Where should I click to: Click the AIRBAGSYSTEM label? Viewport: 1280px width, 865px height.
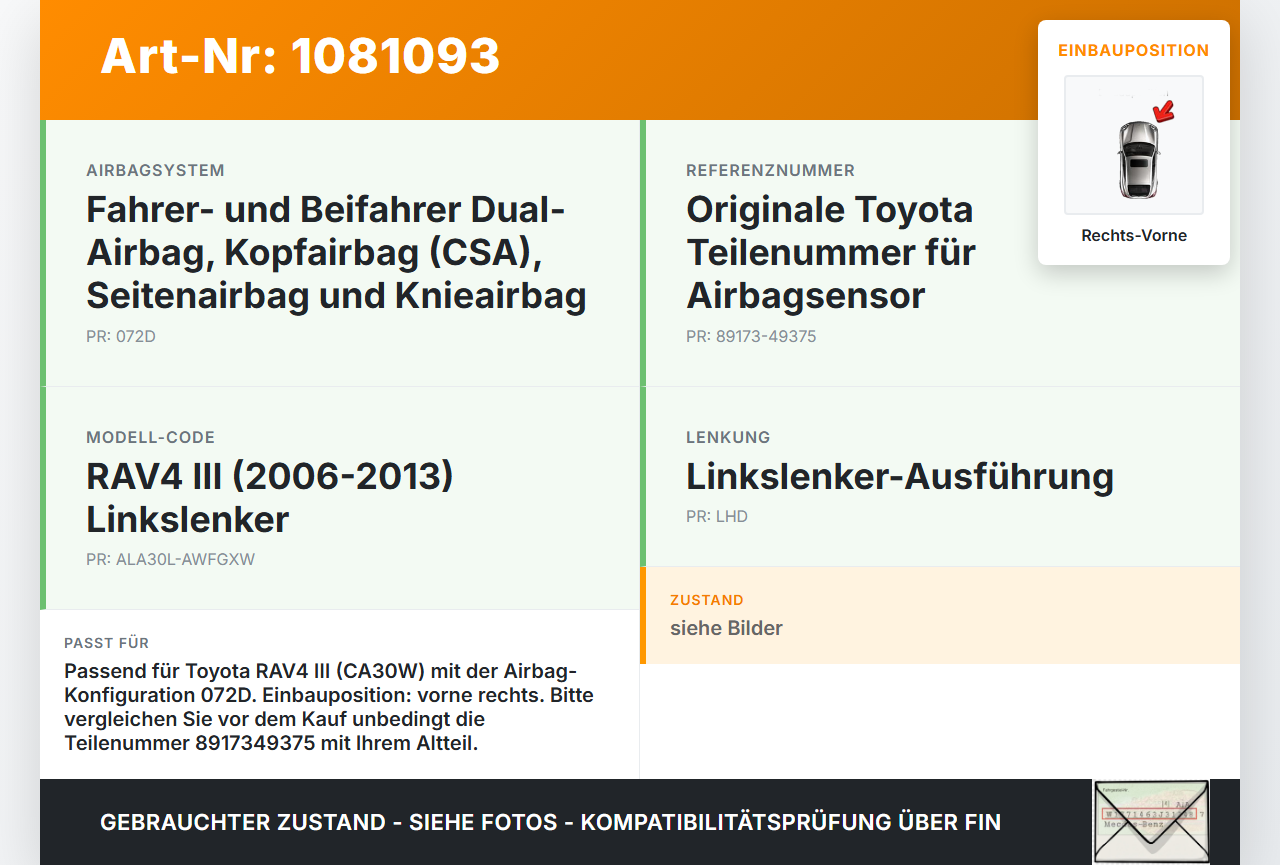tap(155, 171)
